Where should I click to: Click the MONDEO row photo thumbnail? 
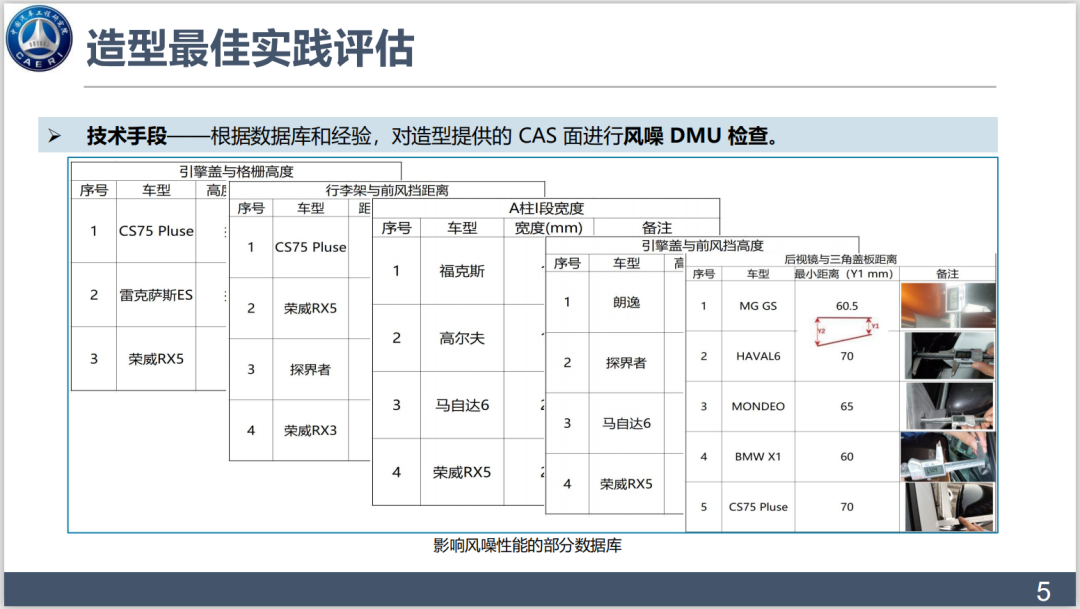[948, 406]
